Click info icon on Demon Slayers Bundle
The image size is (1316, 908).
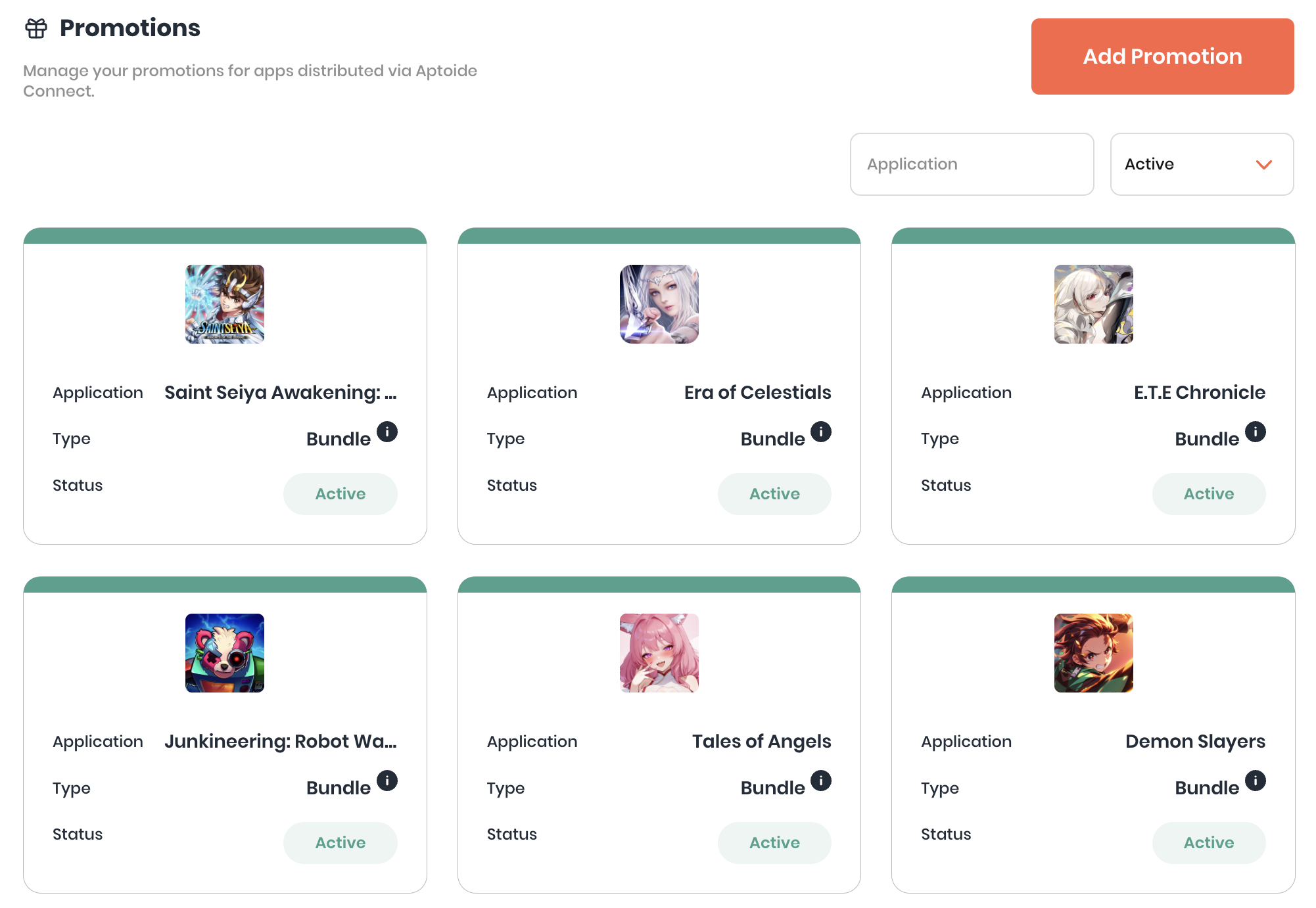(x=1256, y=781)
